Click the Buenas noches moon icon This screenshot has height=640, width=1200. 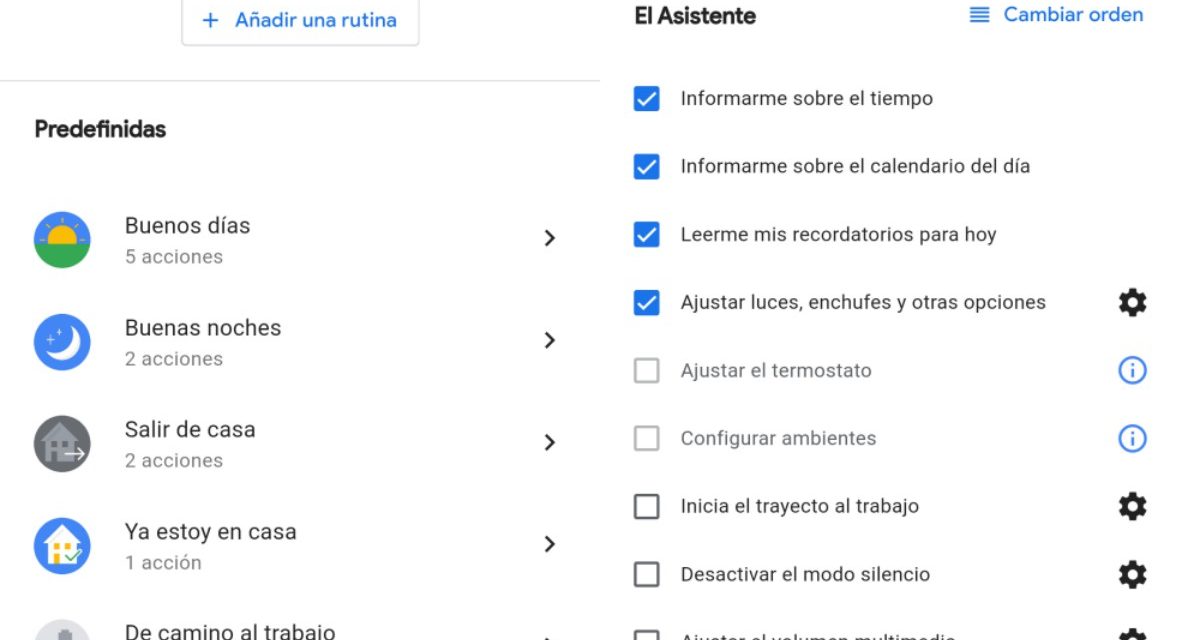click(62, 342)
